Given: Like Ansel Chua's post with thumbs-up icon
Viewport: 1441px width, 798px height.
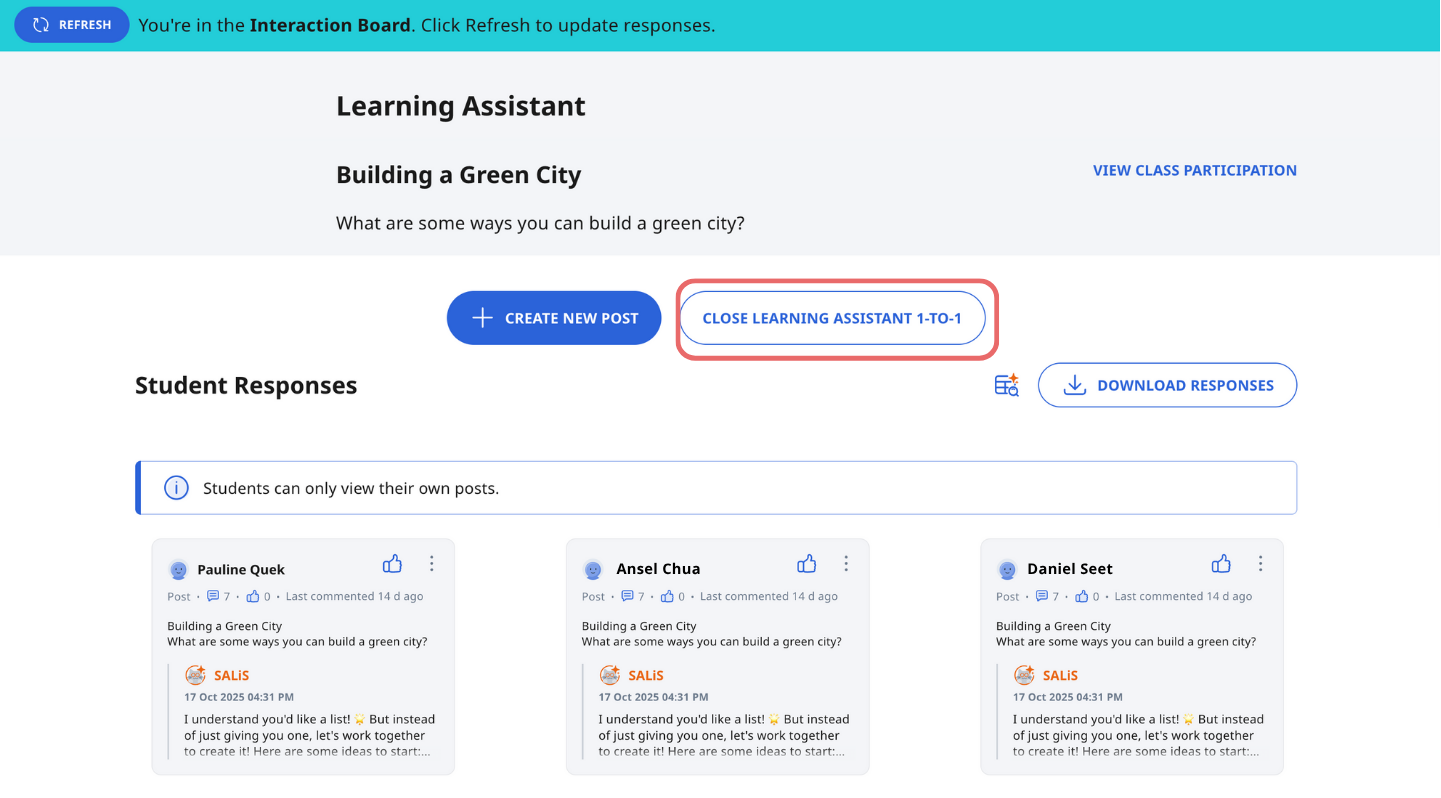Looking at the screenshot, I should (806, 564).
